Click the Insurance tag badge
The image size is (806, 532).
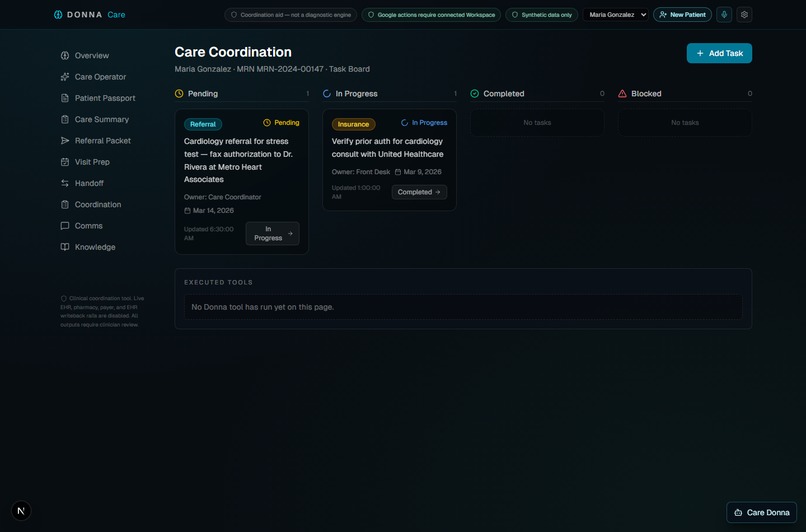click(353, 124)
